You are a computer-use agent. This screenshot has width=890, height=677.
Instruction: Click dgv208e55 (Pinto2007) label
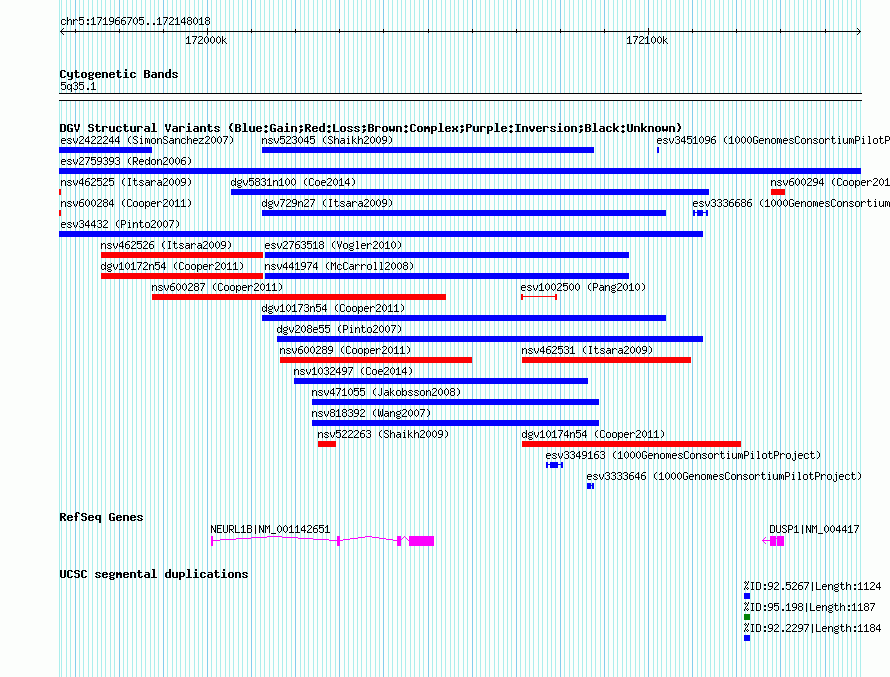[339, 329]
